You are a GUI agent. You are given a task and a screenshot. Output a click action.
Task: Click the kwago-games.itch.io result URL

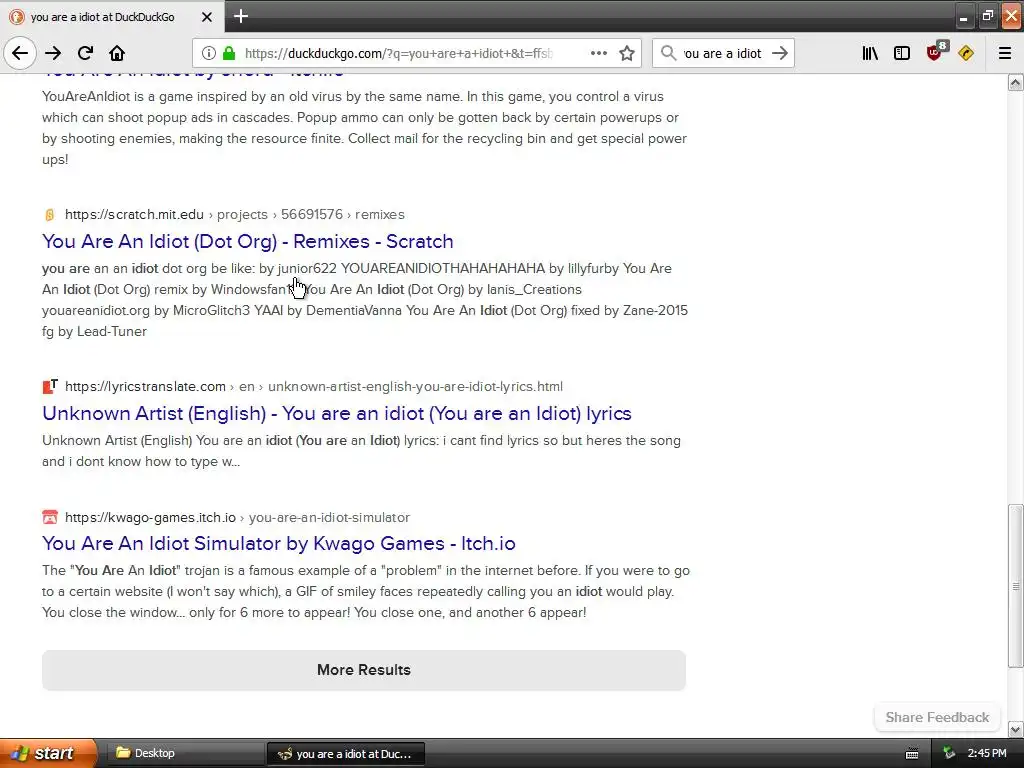tap(238, 517)
